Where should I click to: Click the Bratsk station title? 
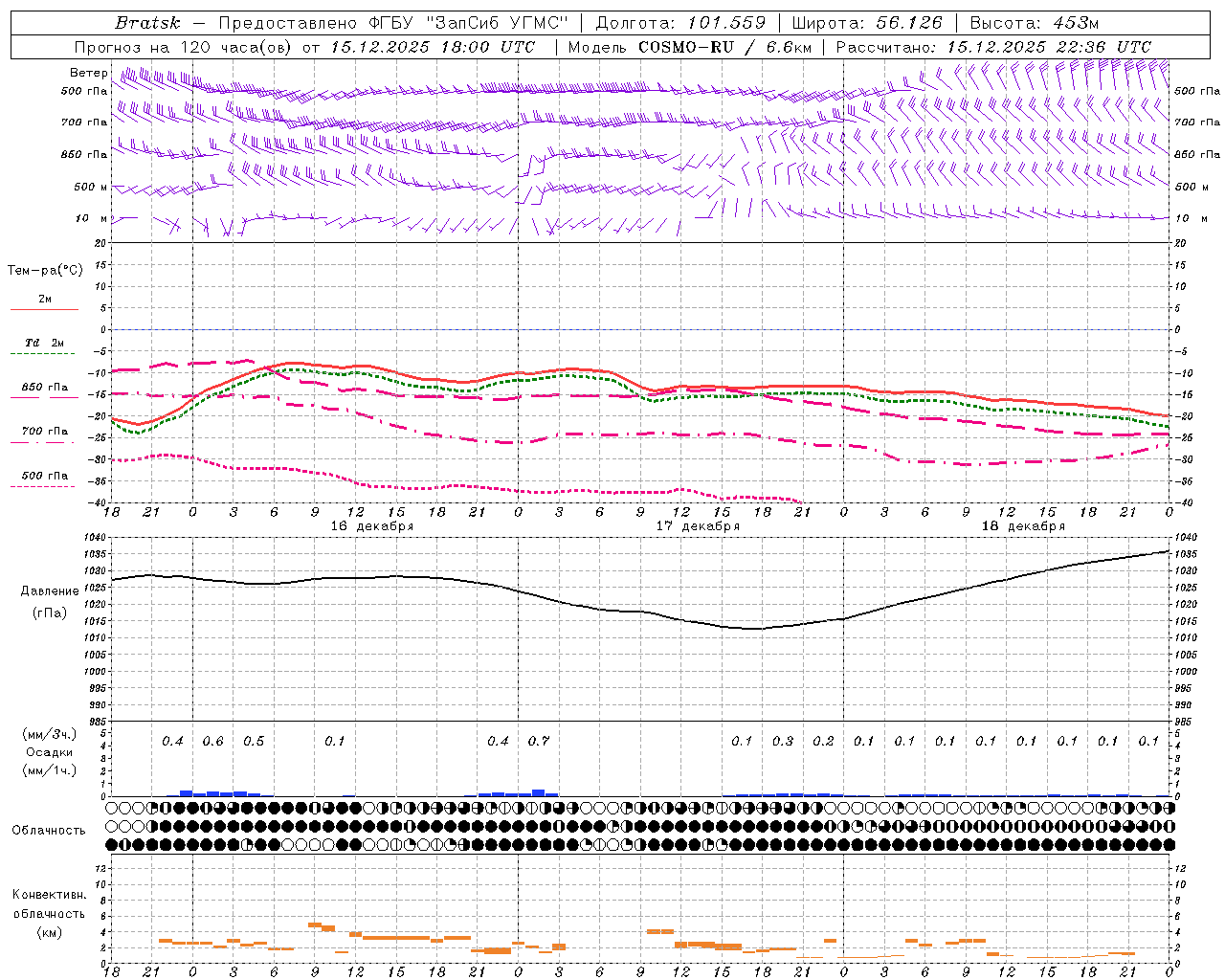(147, 23)
